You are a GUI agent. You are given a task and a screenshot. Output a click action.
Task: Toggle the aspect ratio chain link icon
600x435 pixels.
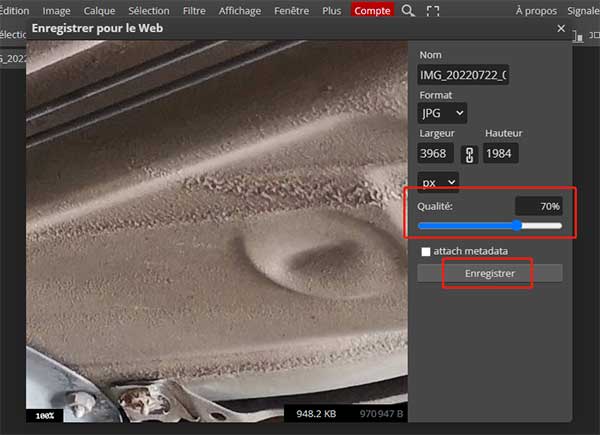coord(470,155)
